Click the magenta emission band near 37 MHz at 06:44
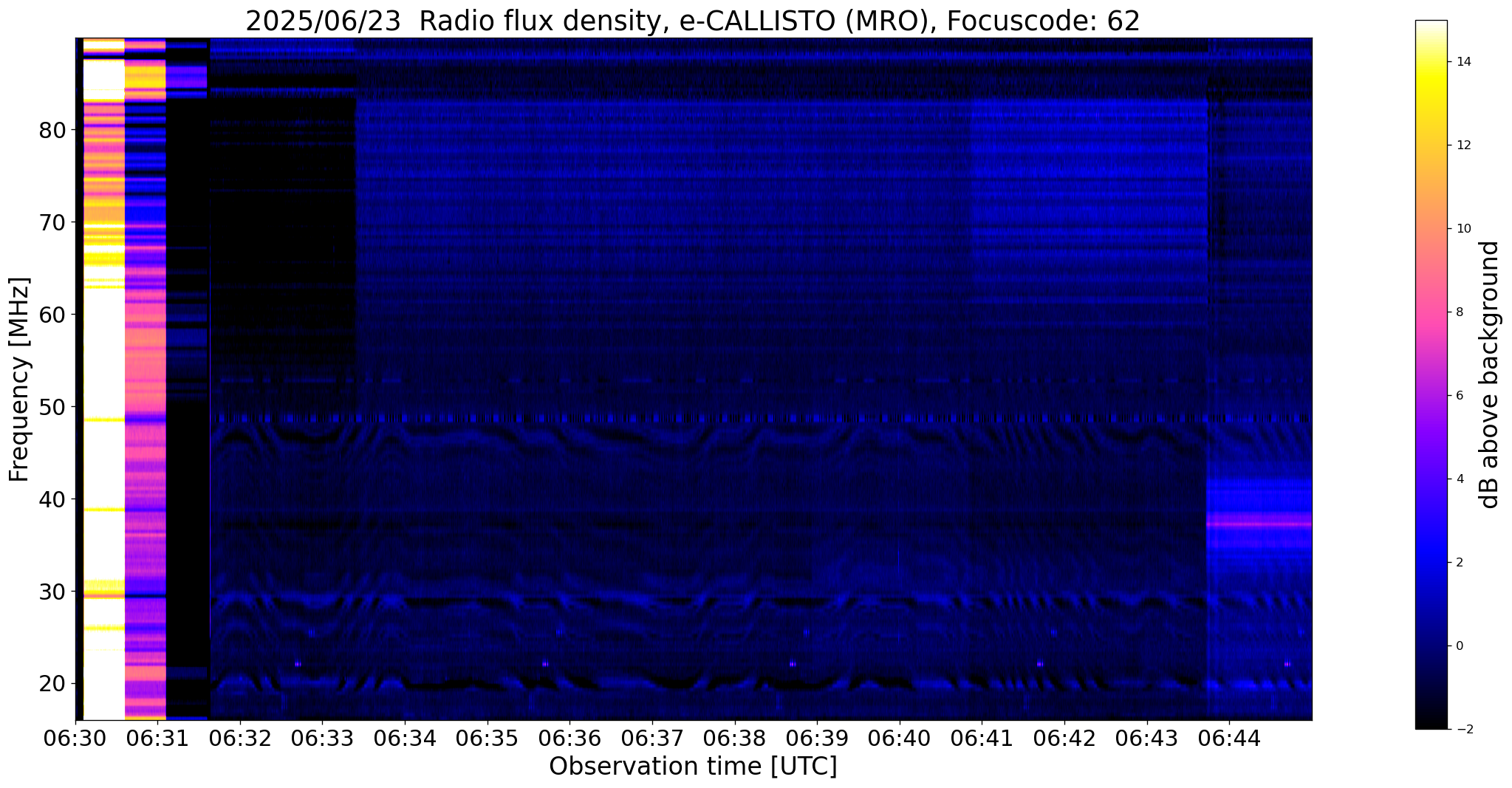 [x=1259, y=524]
